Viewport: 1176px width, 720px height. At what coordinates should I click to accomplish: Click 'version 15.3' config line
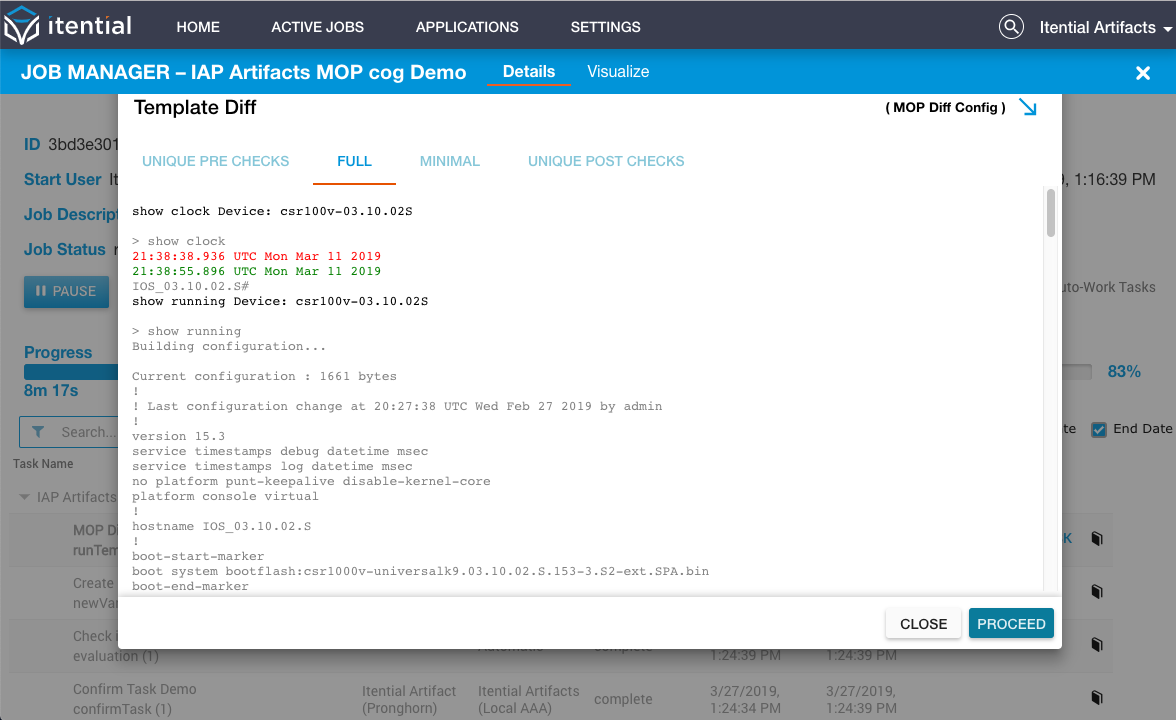coord(178,436)
